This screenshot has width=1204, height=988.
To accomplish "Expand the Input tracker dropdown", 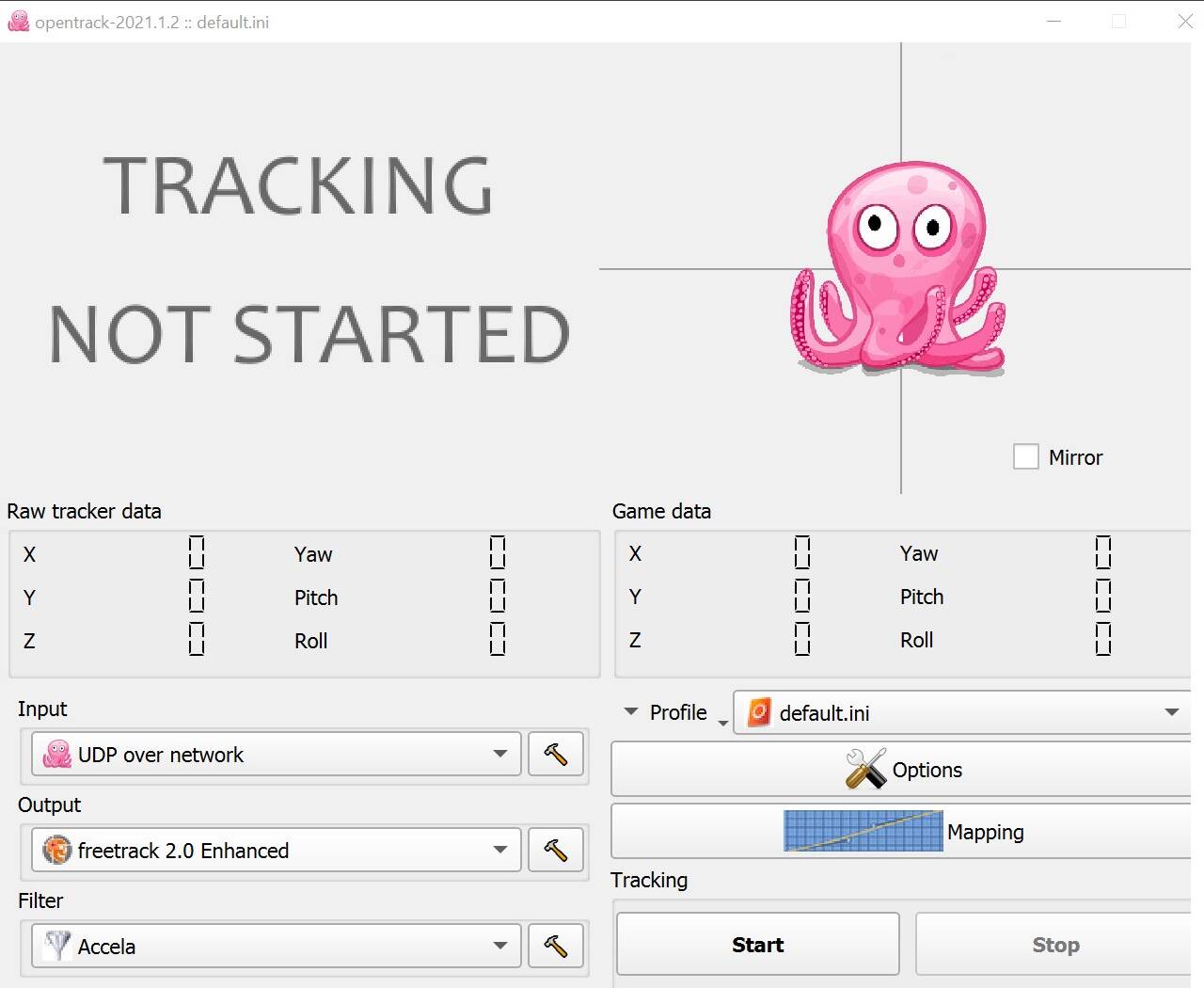I will pyautogui.click(x=276, y=755).
